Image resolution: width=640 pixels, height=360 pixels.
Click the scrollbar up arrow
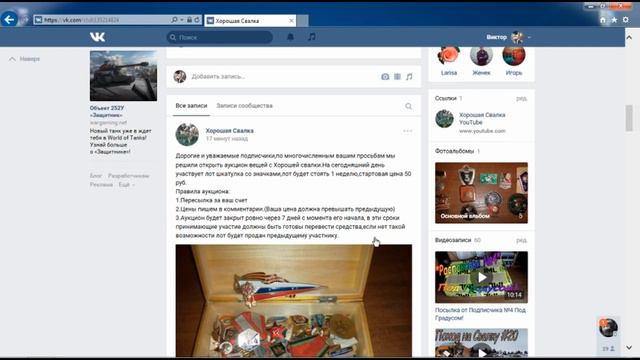[x=629, y=37]
